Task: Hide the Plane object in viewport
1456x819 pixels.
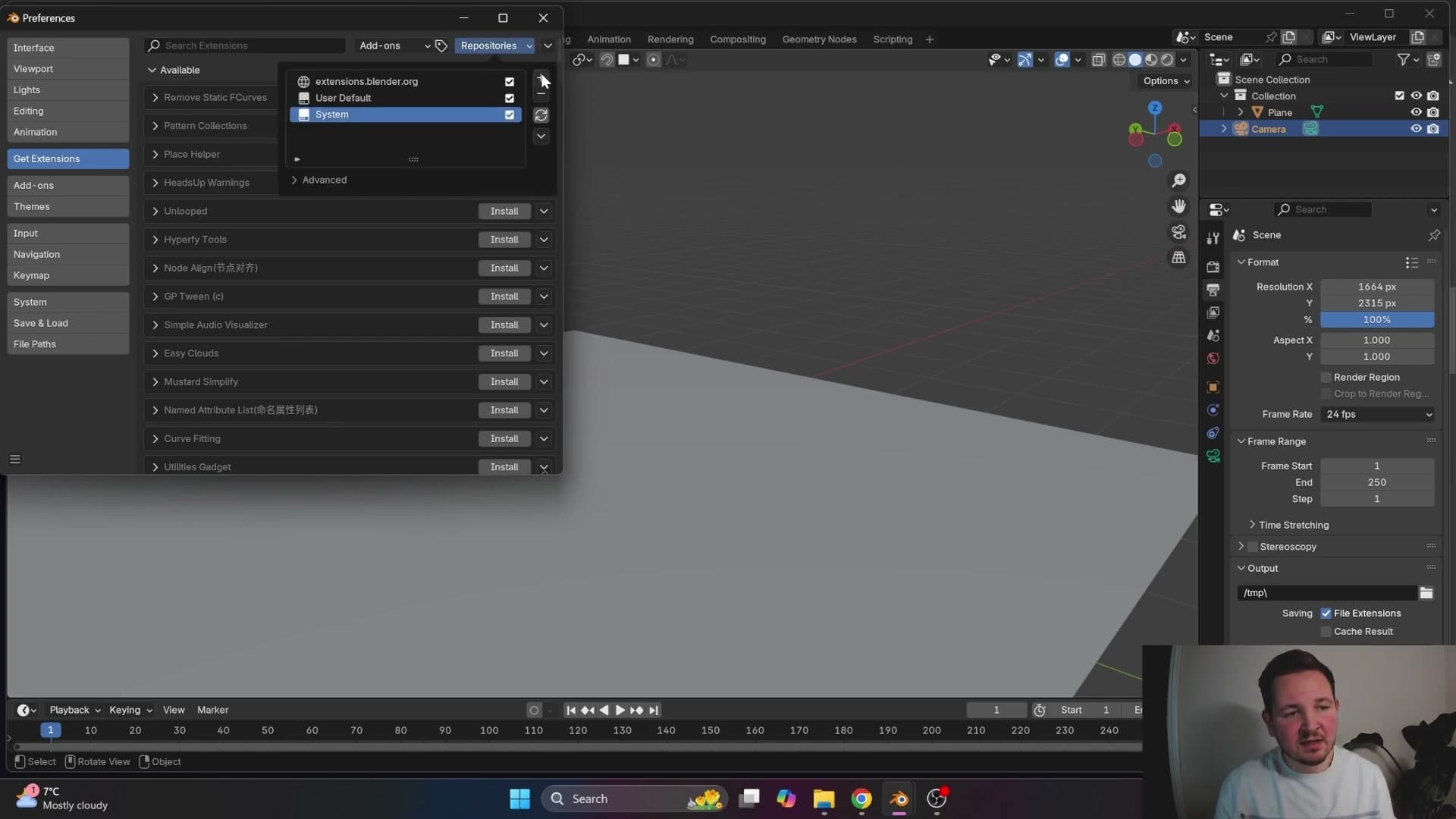Action: (x=1416, y=112)
